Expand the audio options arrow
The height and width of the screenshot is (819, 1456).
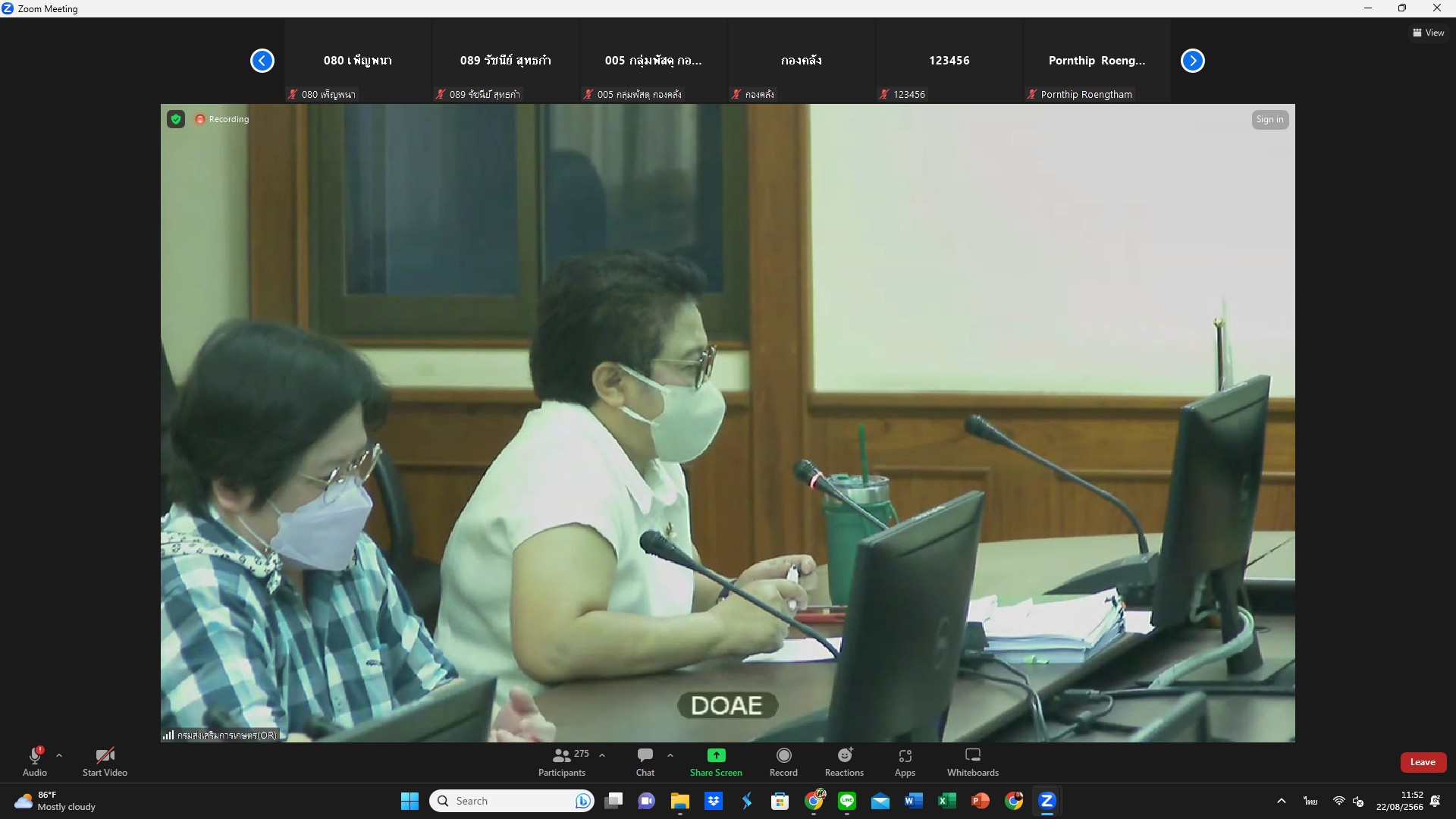pos(59,755)
